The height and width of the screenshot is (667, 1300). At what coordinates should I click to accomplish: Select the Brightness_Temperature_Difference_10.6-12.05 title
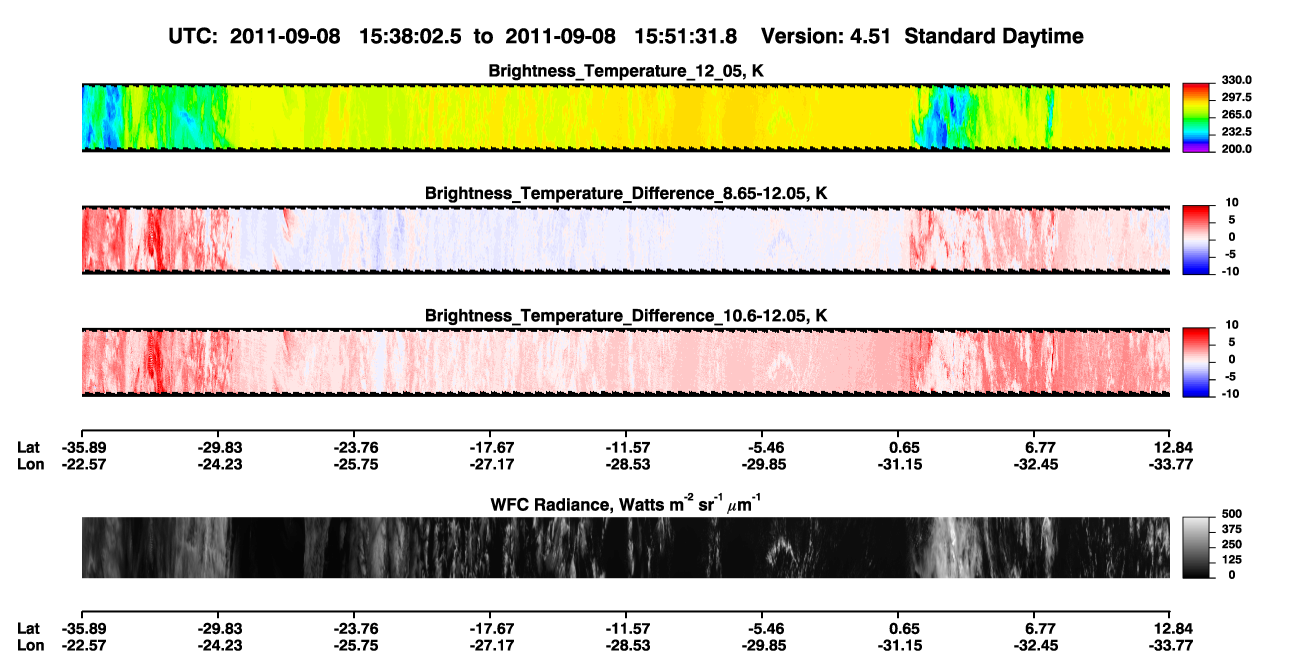click(626, 316)
